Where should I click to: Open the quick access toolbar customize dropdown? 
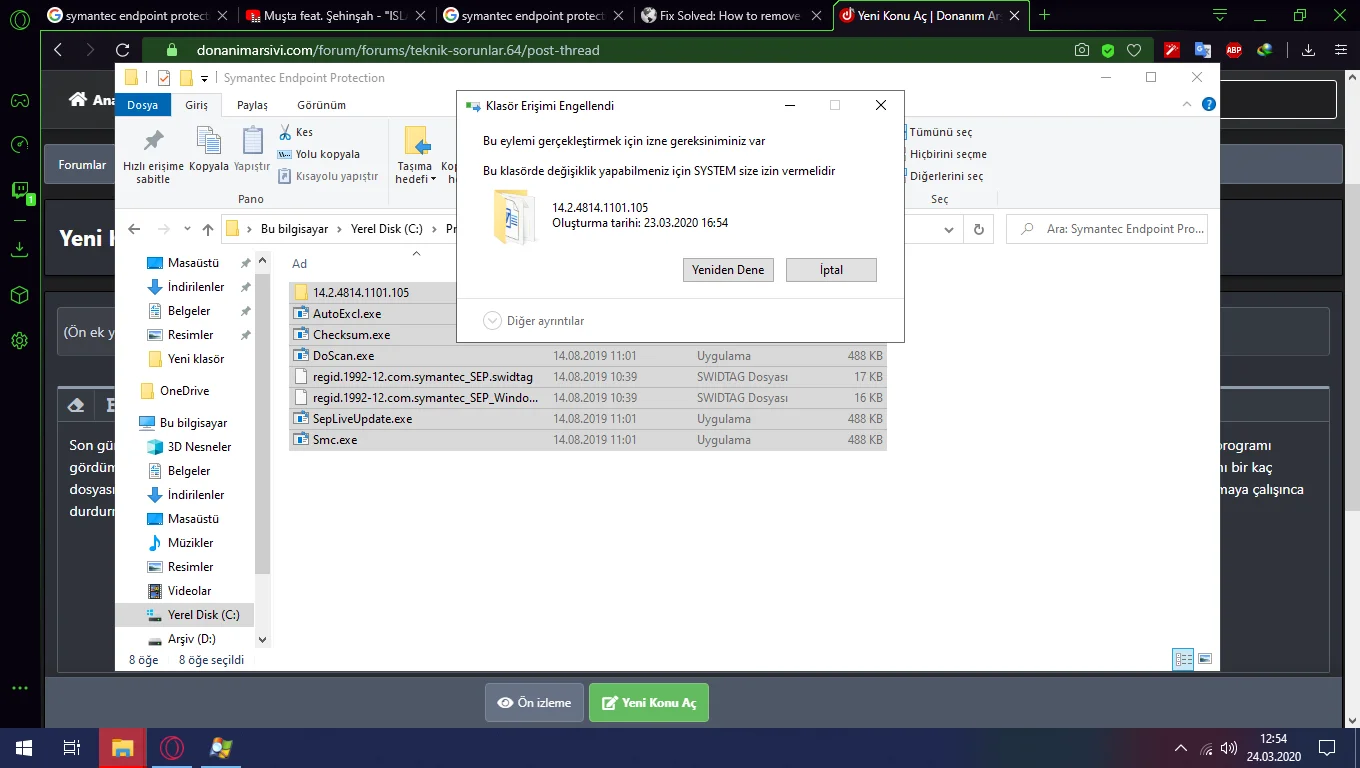point(205,78)
